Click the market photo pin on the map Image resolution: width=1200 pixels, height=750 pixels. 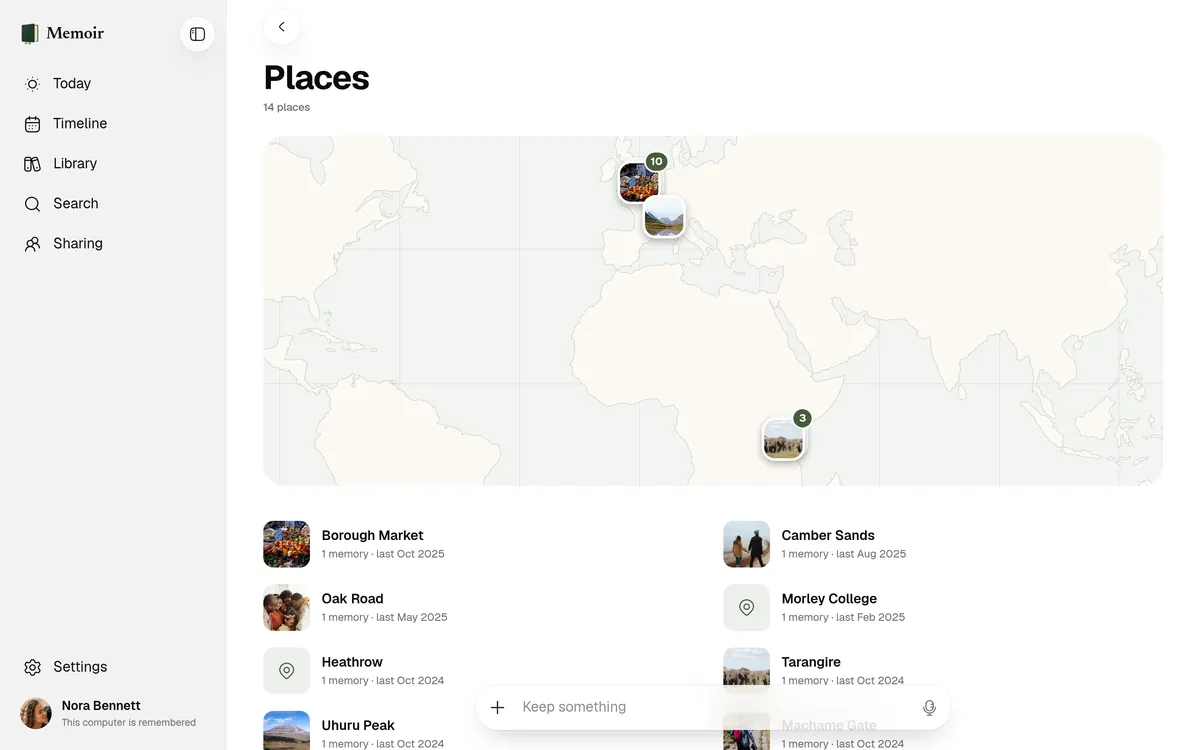point(638,183)
